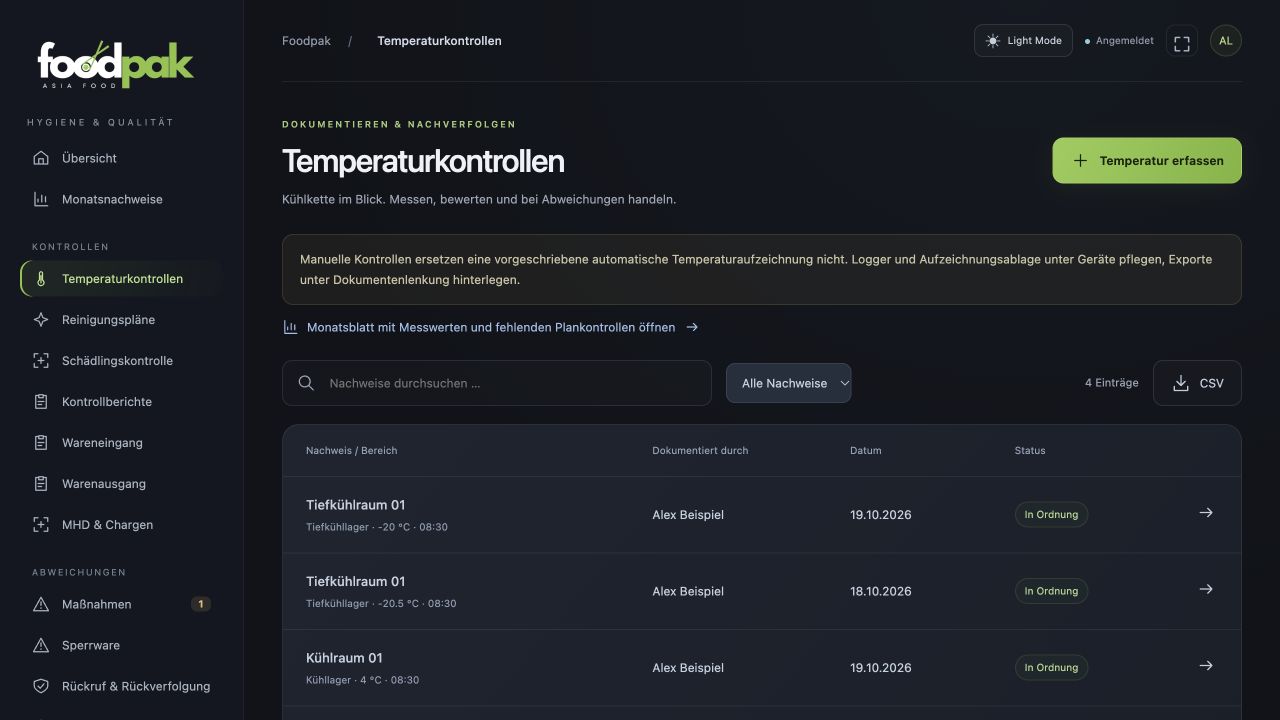
Task: Click the clipboard icon beside Kontrollberichte
Action: [41, 402]
